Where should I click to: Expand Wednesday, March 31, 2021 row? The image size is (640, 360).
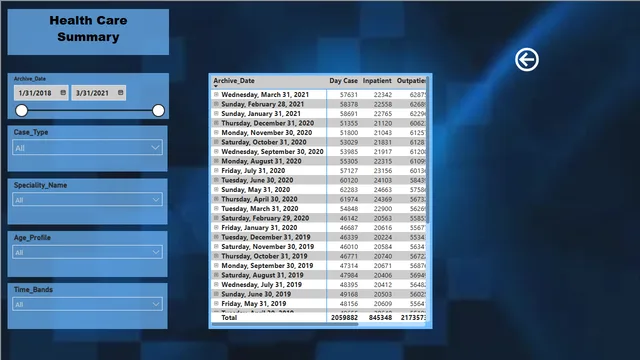click(x=216, y=94)
